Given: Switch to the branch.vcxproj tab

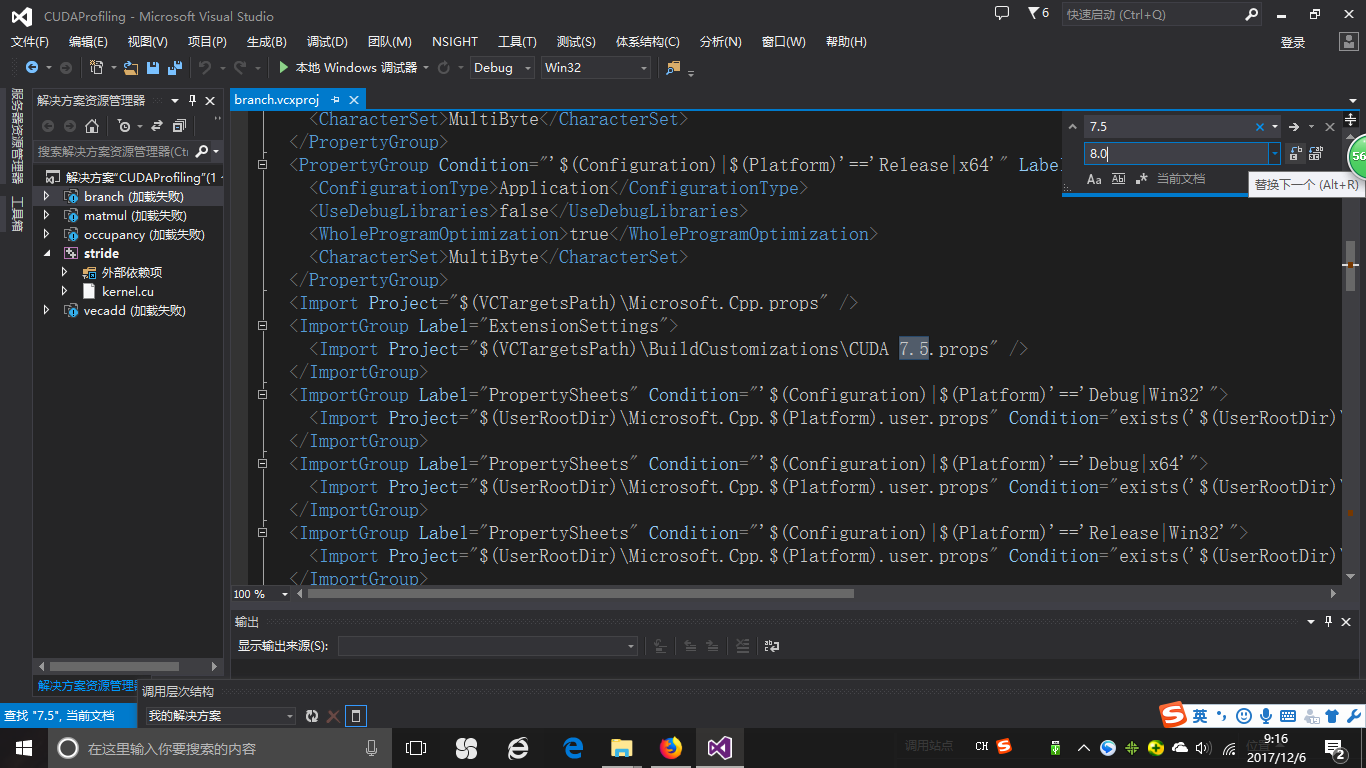Looking at the screenshot, I should tap(277, 100).
